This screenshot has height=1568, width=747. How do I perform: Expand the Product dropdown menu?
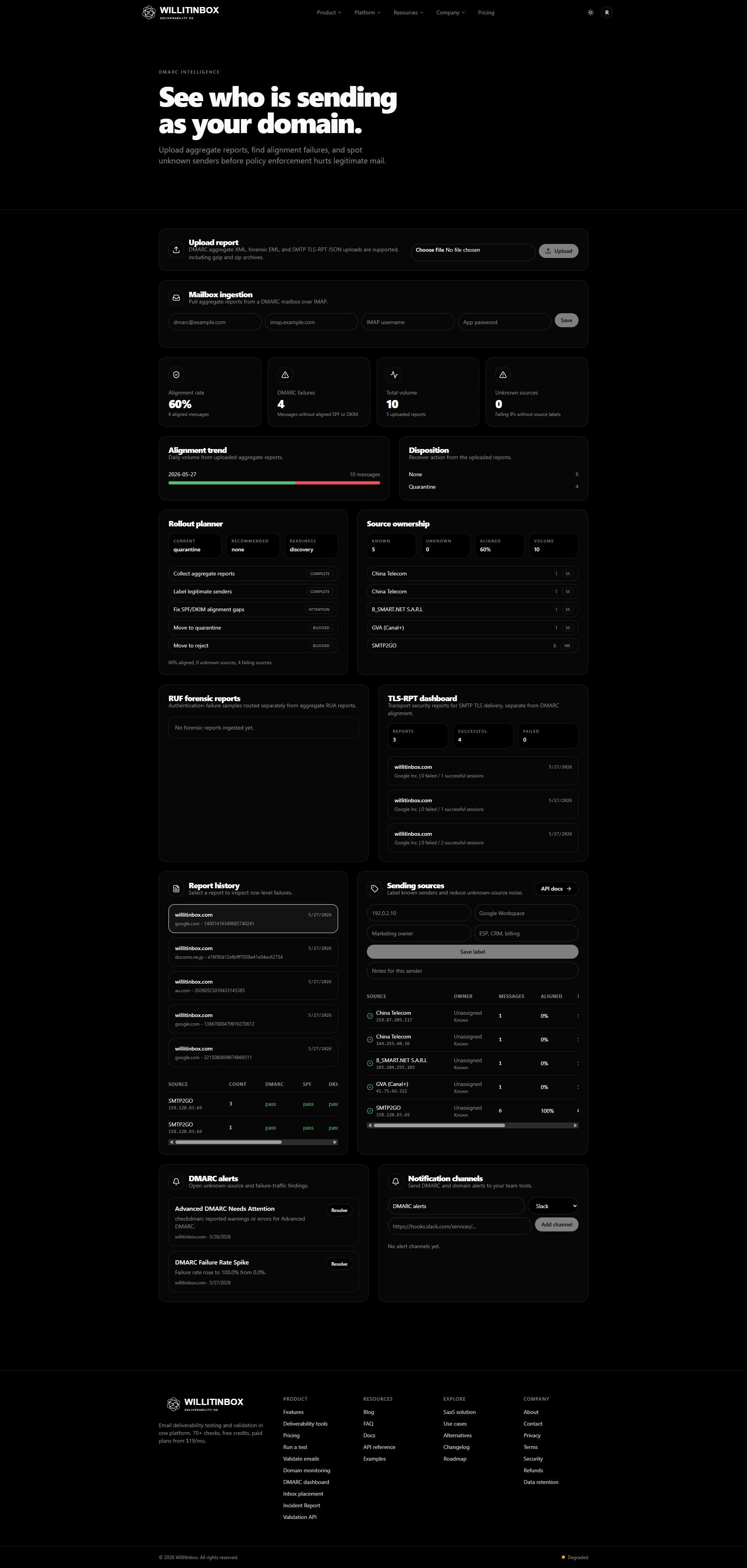329,12
